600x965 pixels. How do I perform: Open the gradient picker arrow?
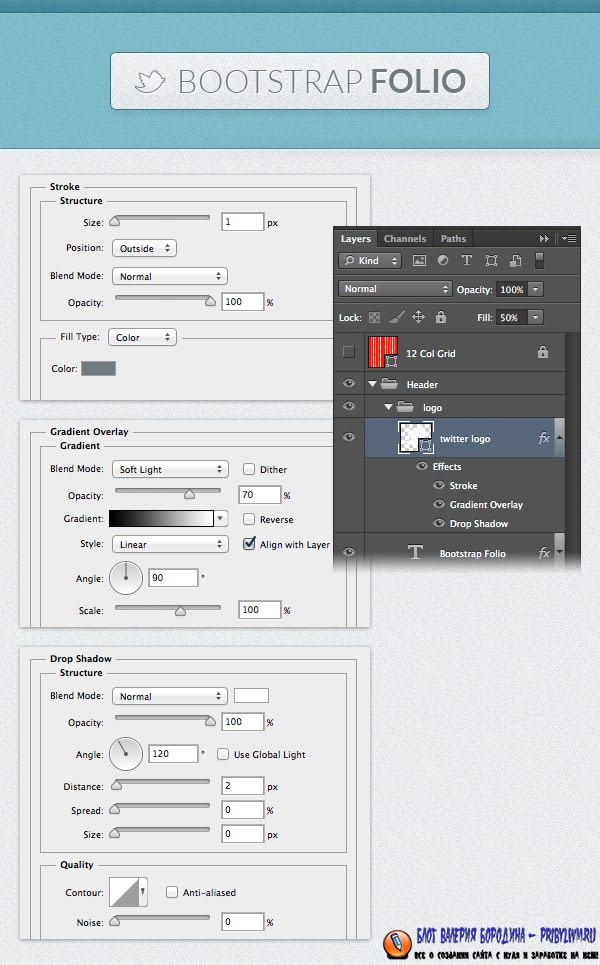(220, 518)
